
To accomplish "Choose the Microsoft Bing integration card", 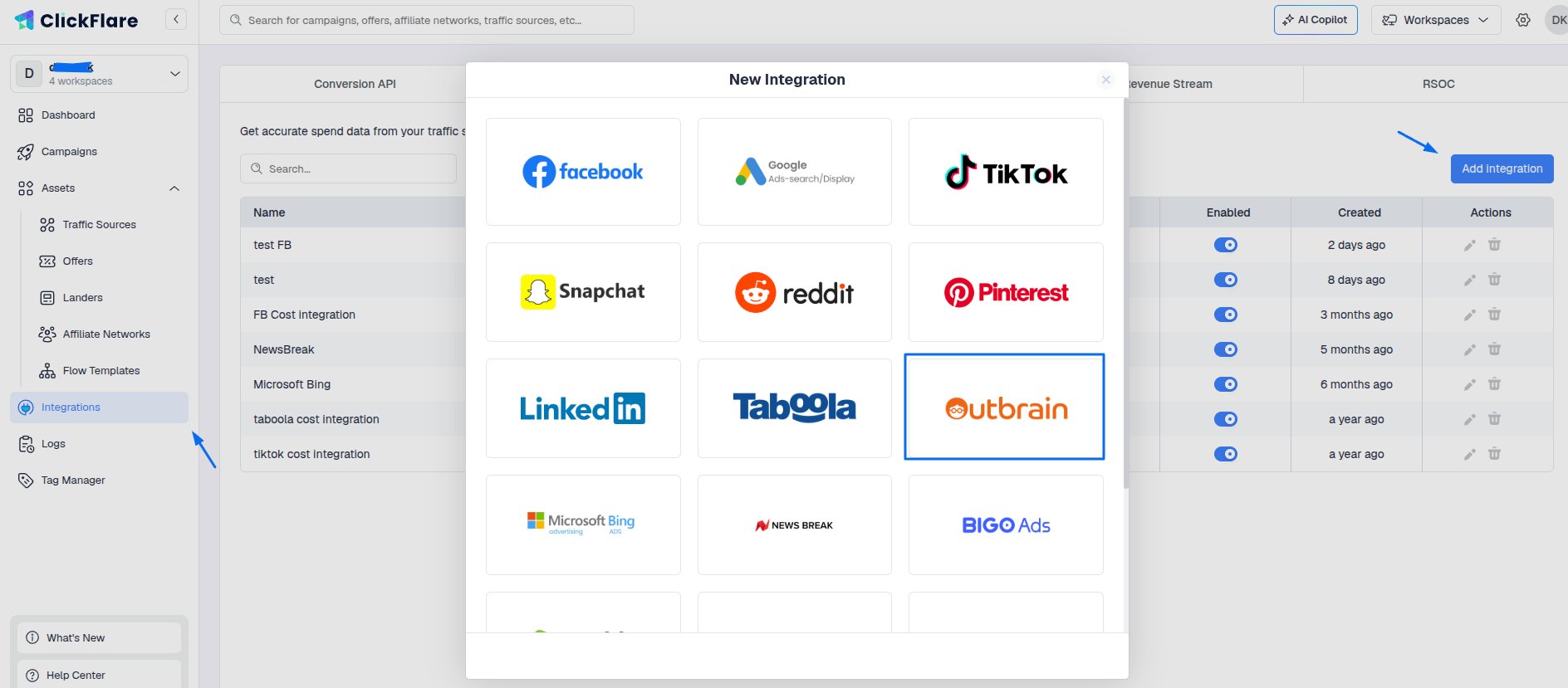I will (583, 525).
